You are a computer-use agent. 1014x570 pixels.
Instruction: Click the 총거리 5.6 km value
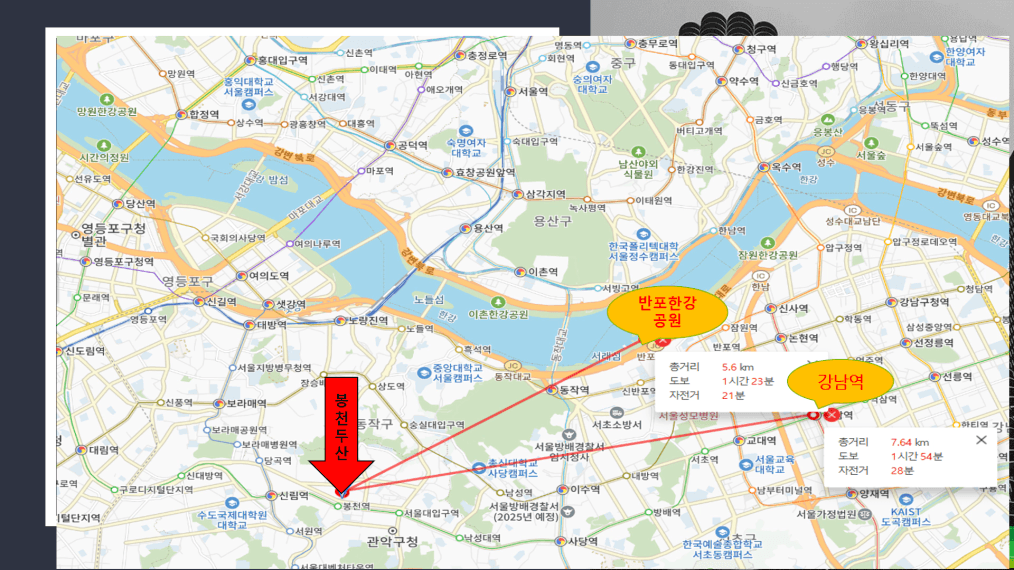(x=737, y=367)
